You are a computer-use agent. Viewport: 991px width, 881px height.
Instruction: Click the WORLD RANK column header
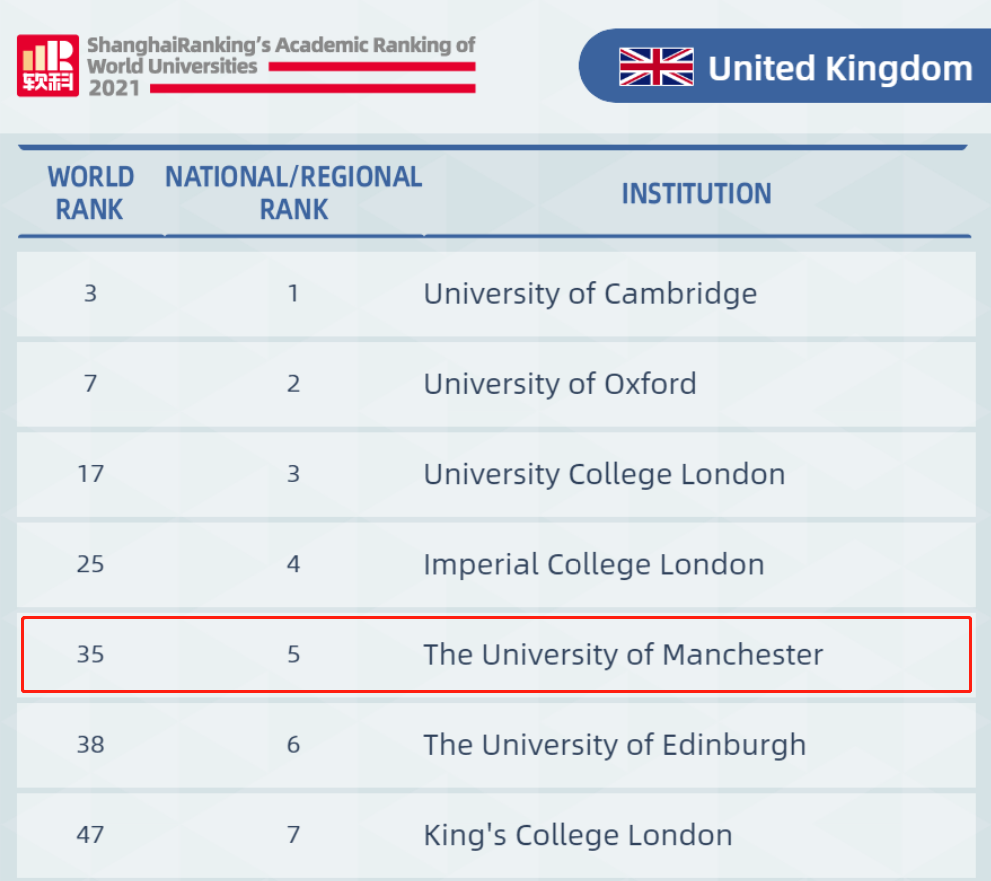tap(90, 193)
